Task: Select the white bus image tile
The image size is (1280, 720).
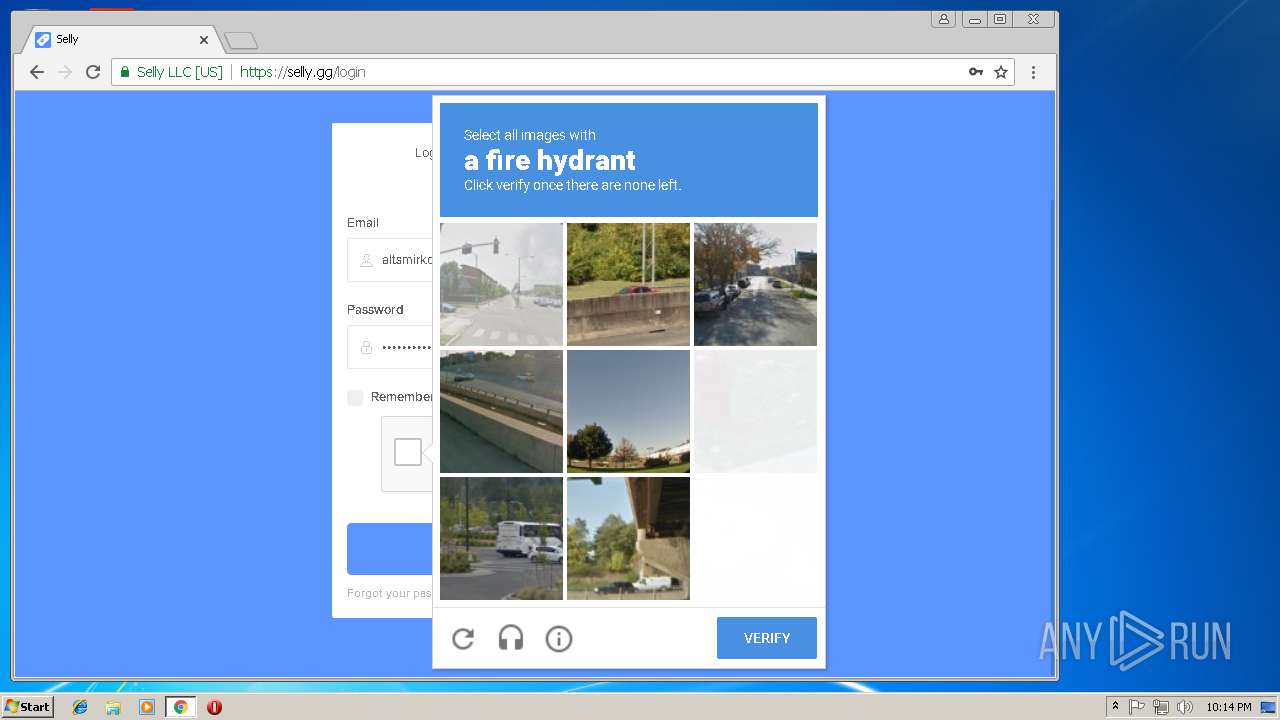Action: click(501, 538)
